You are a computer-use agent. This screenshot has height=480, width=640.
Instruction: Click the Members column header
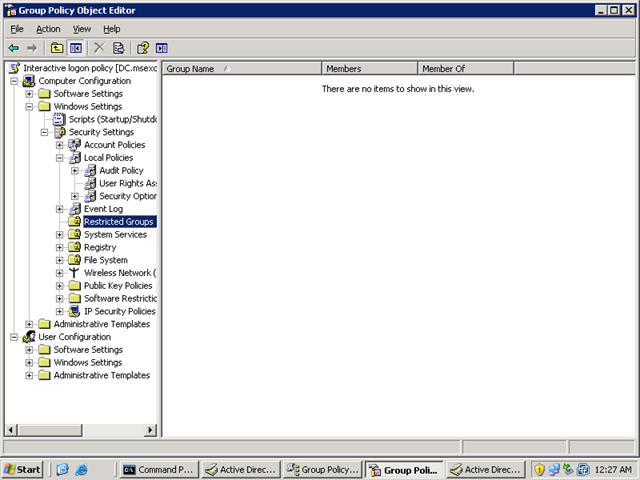[x=370, y=69]
